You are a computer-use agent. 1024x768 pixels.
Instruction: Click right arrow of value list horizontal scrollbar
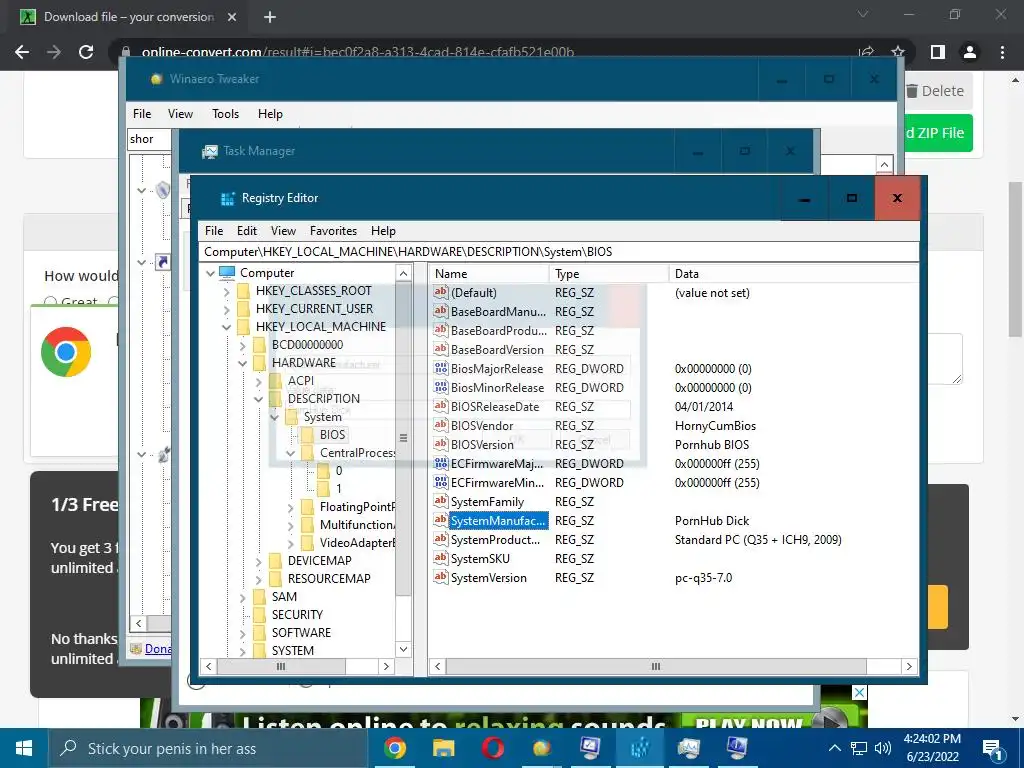[x=909, y=666]
